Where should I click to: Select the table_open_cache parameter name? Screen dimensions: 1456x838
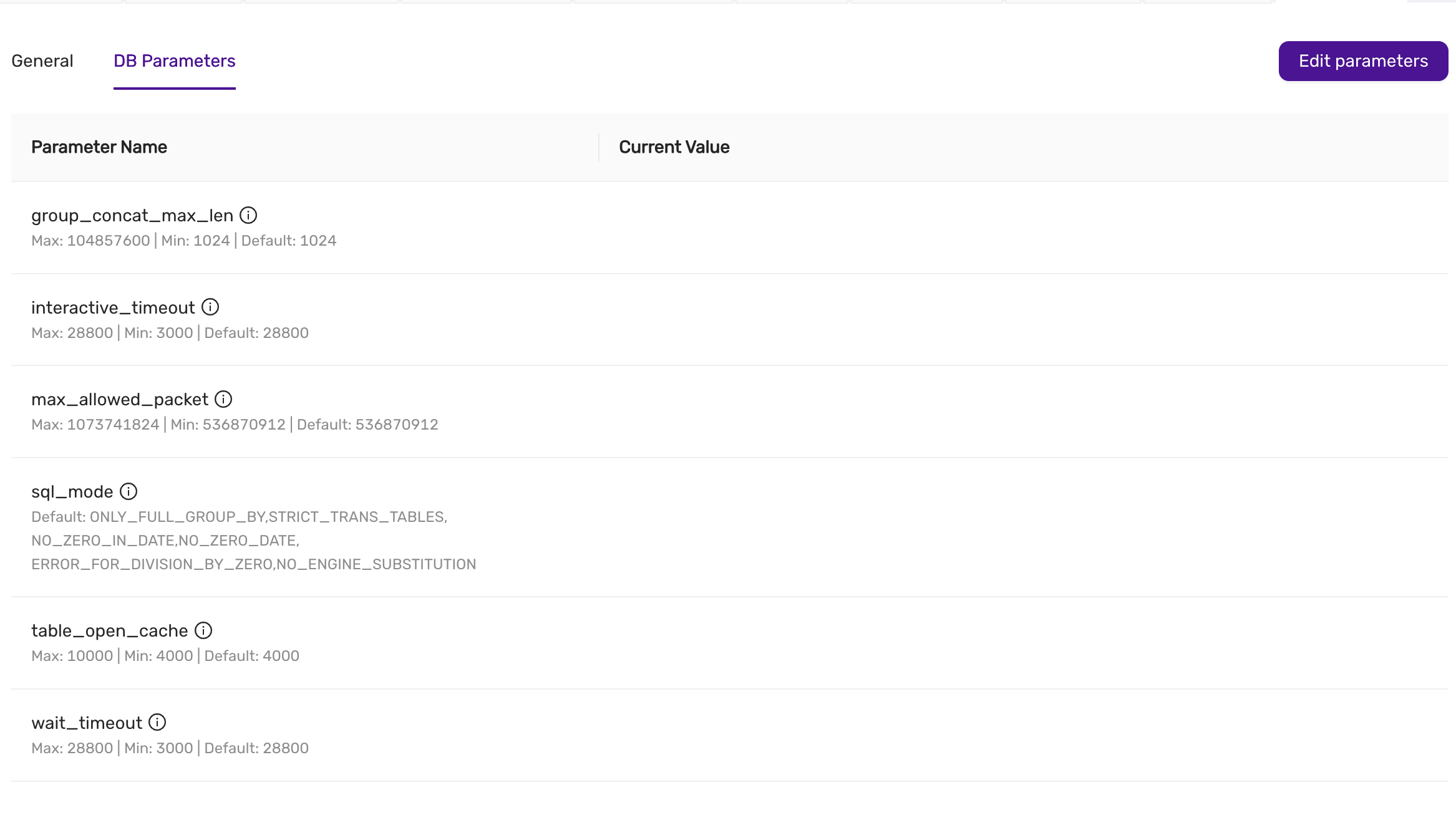[110, 631]
